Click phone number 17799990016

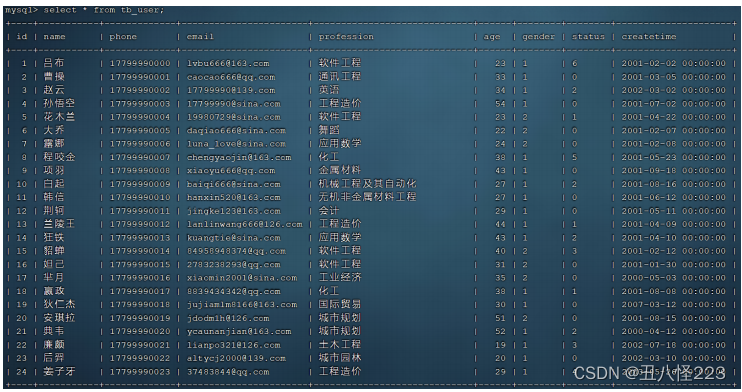pyautogui.click(x=140, y=278)
